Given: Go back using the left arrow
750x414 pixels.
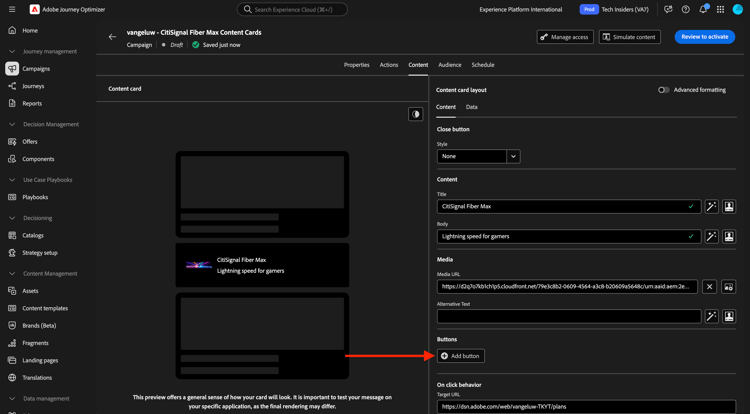Looking at the screenshot, I should click(x=112, y=37).
